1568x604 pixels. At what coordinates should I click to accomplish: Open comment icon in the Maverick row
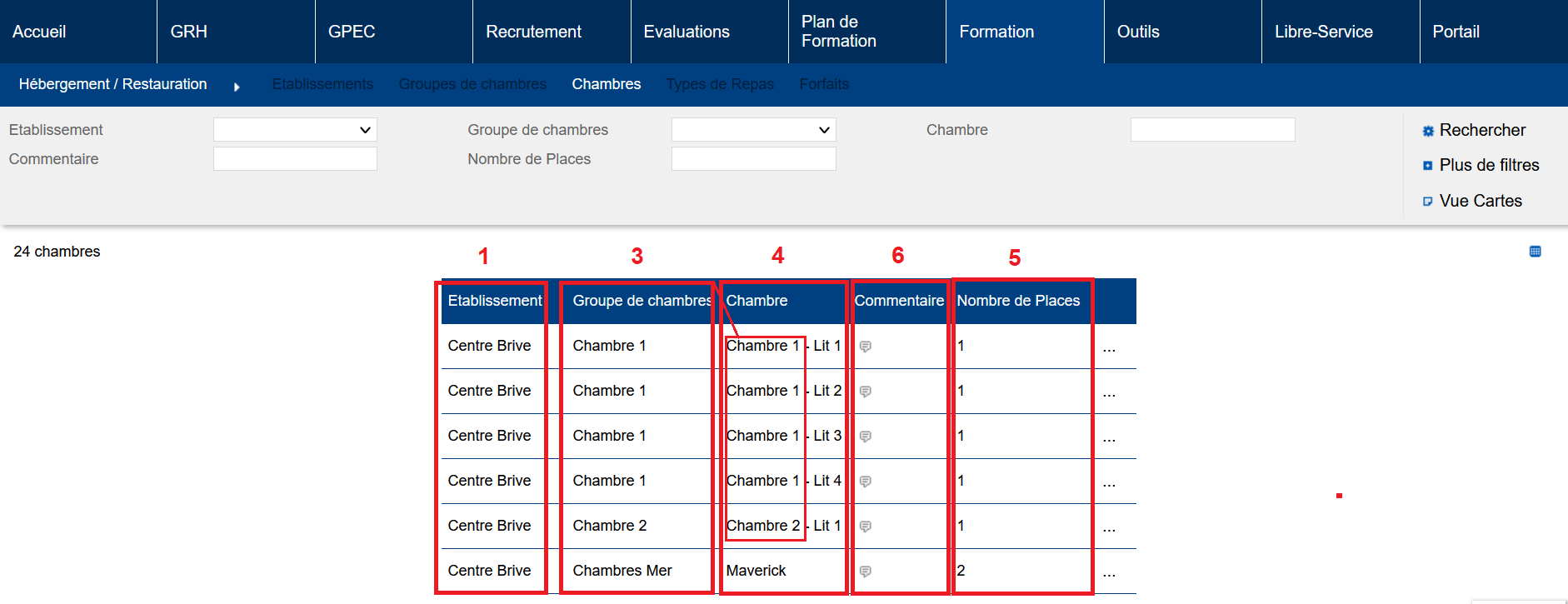click(866, 572)
